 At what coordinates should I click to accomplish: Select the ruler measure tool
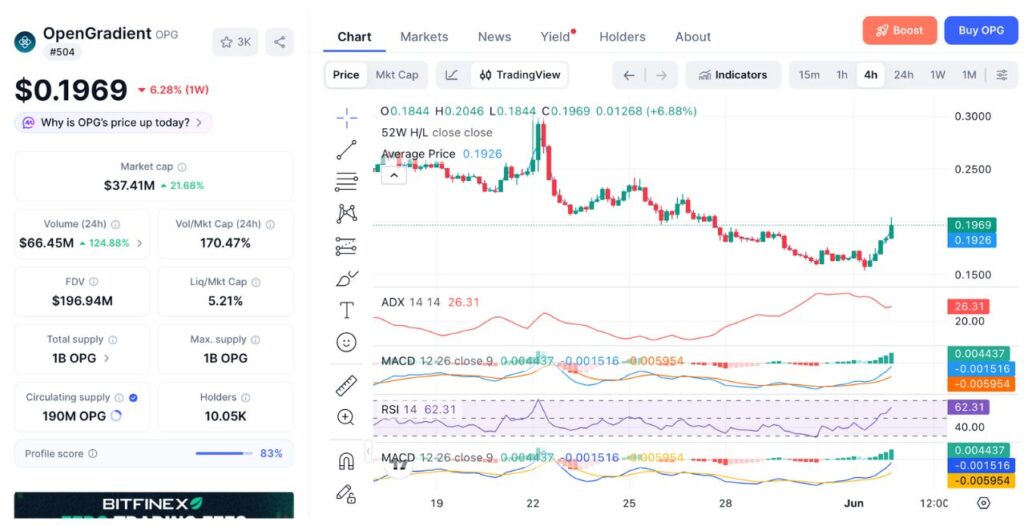click(346, 386)
